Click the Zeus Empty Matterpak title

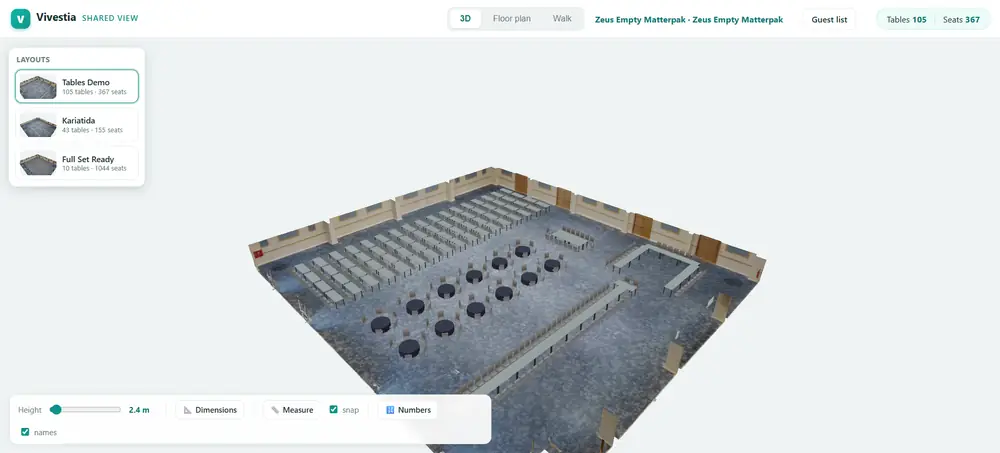[x=689, y=19]
